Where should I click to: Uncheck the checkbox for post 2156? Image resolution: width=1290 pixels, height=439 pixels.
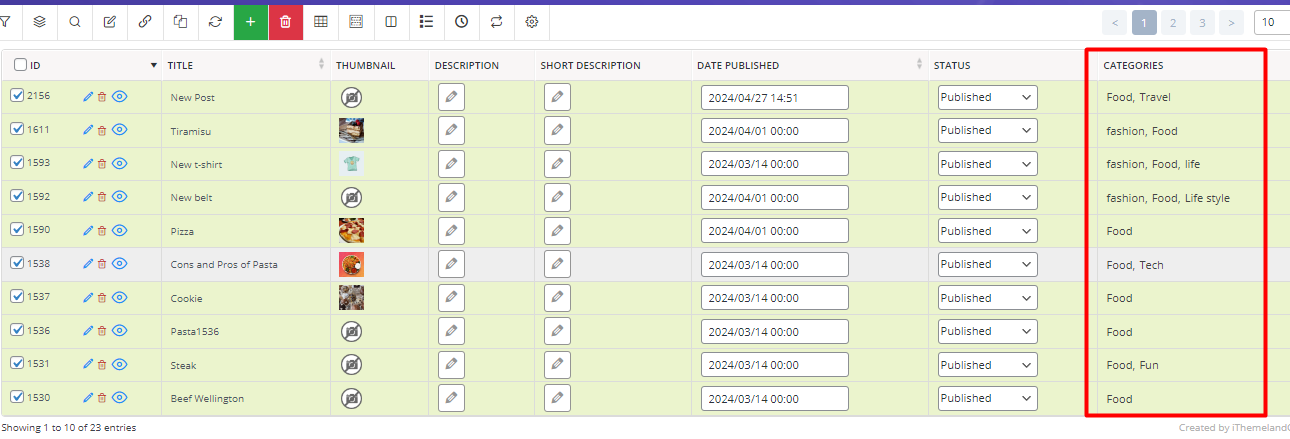click(17, 96)
